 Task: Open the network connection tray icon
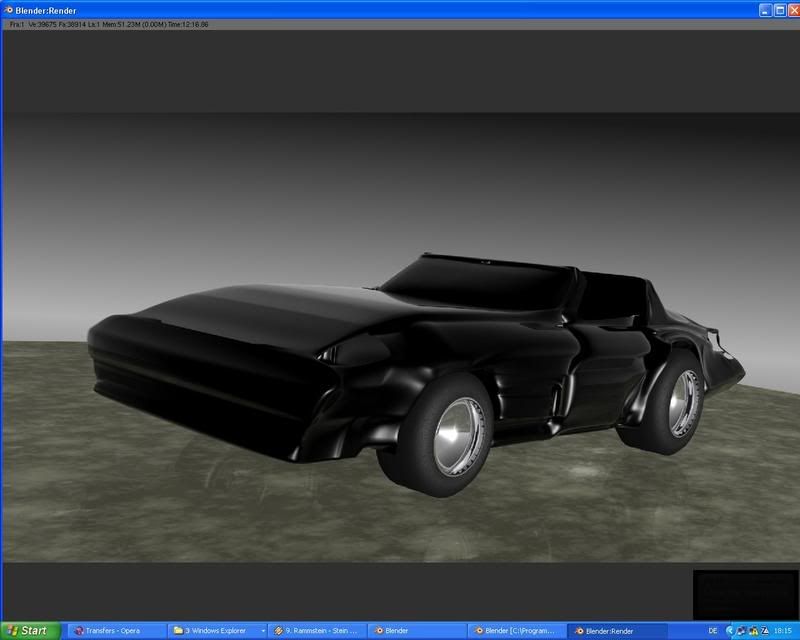pos(739,631)
